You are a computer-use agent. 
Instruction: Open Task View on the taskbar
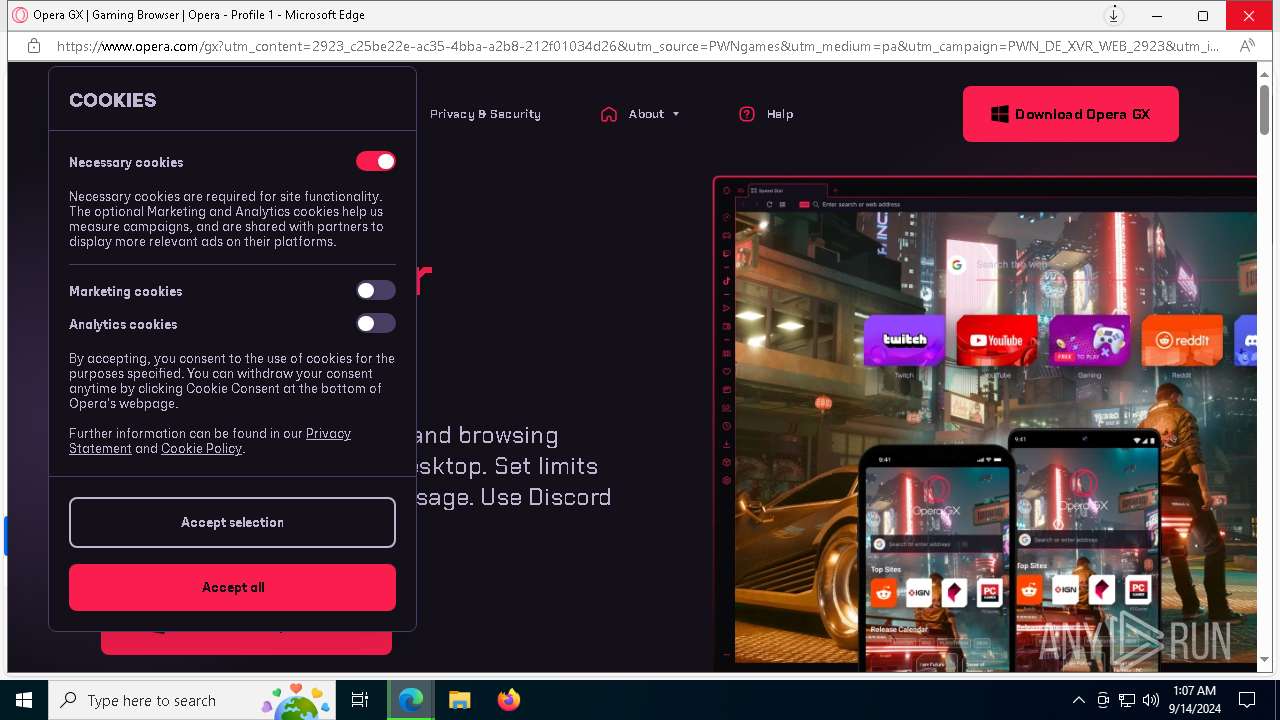(360, 700)
